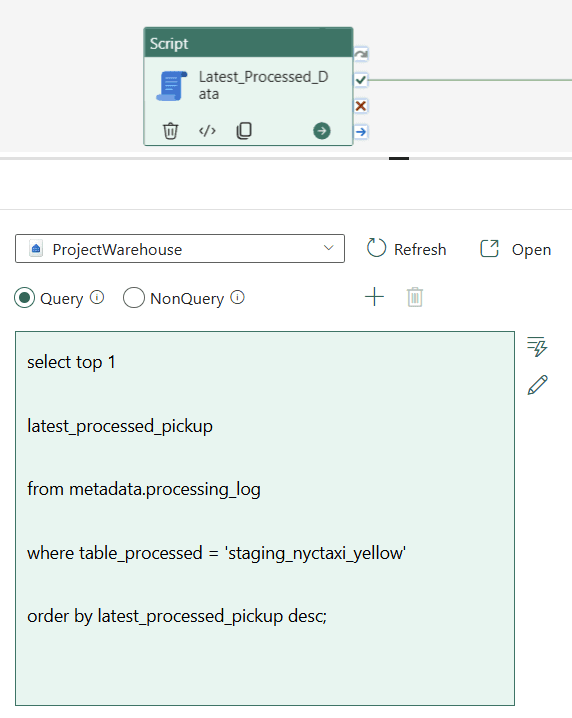The height and width of the screenshot is (718, 572).
Task: Click the Open external link icon
Action: 489,249
